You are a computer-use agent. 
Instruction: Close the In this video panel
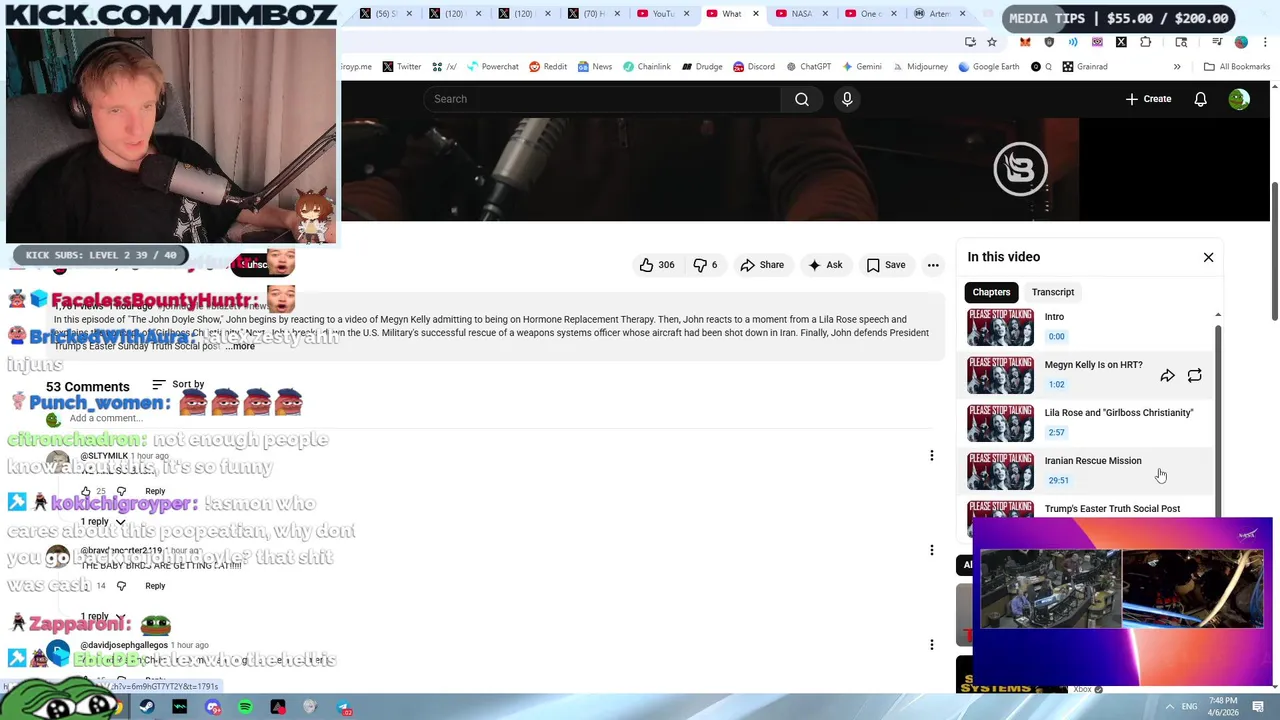pyautogui.click(x=1208, y=257)
